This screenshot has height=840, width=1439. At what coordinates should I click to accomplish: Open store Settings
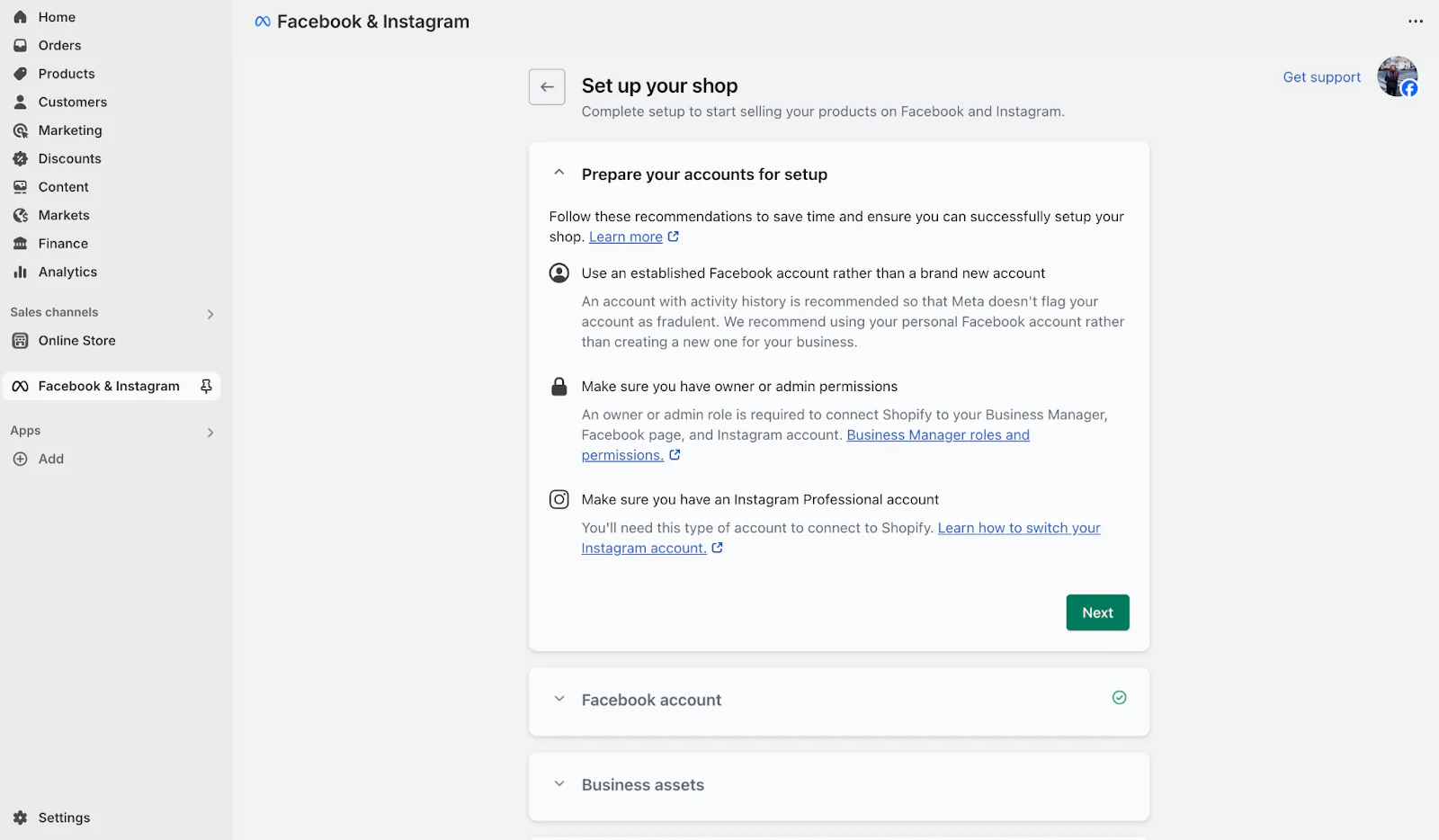[63, 817]
